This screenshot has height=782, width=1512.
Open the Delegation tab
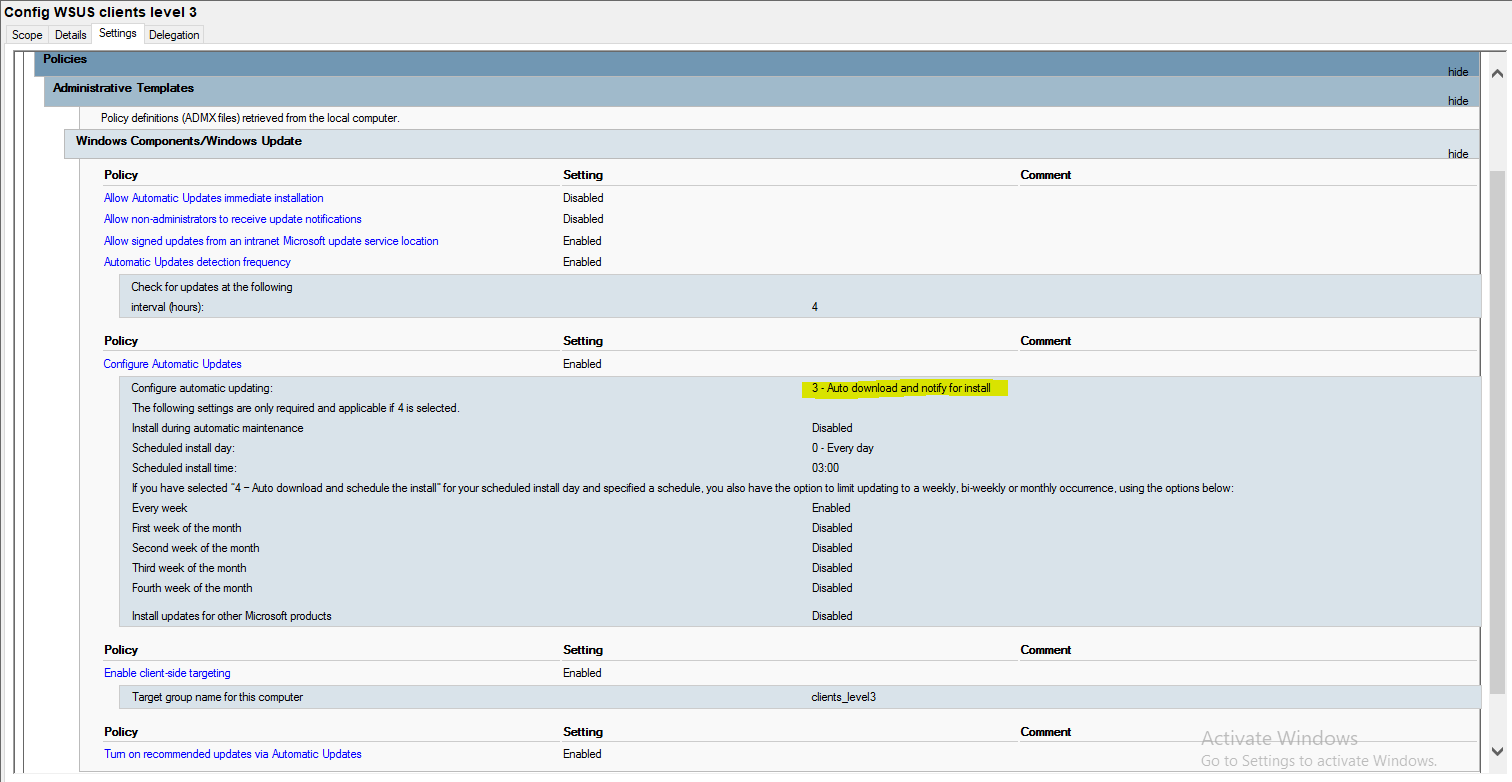(174, 35)
